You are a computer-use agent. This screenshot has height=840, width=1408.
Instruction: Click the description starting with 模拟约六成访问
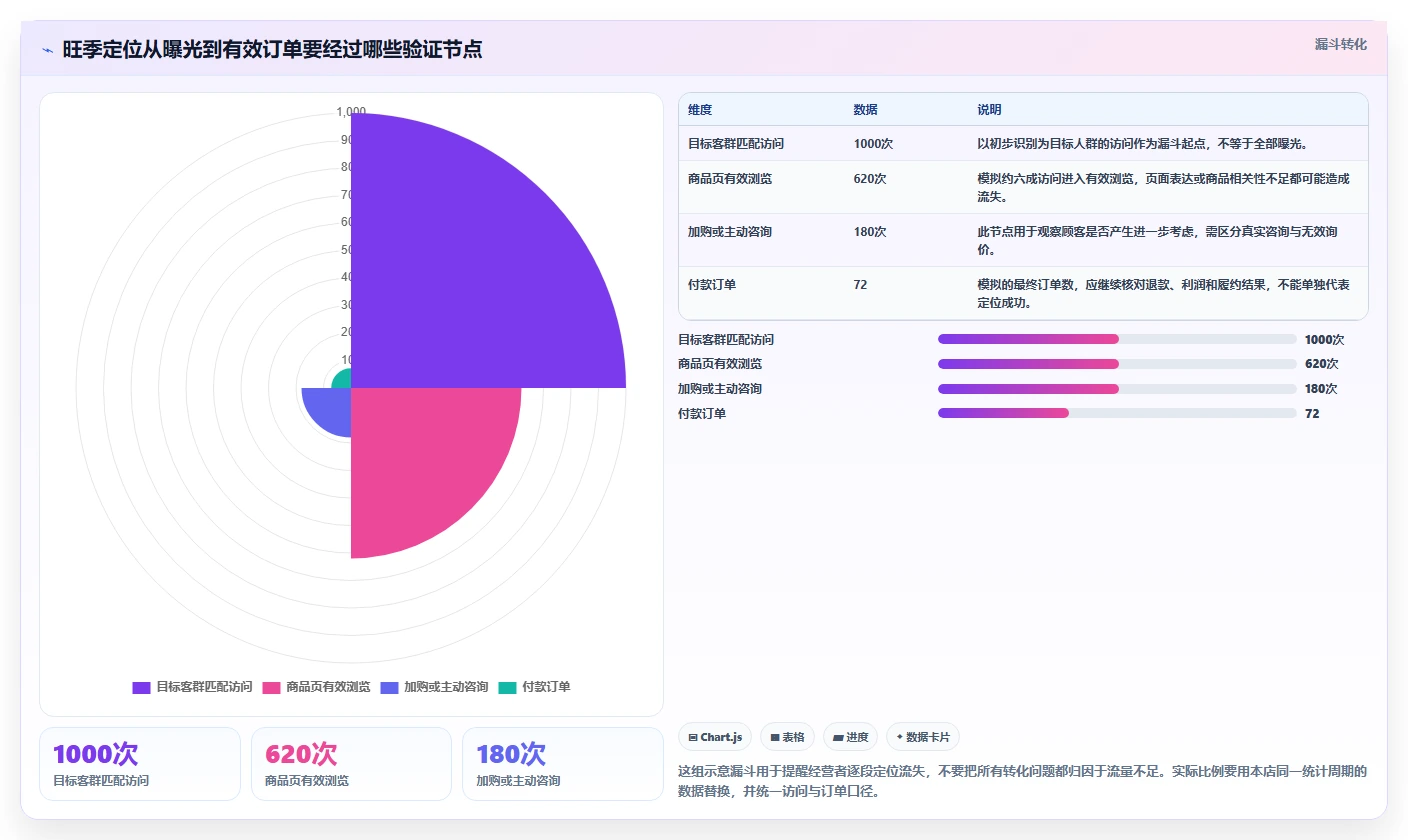[1163, 188]
